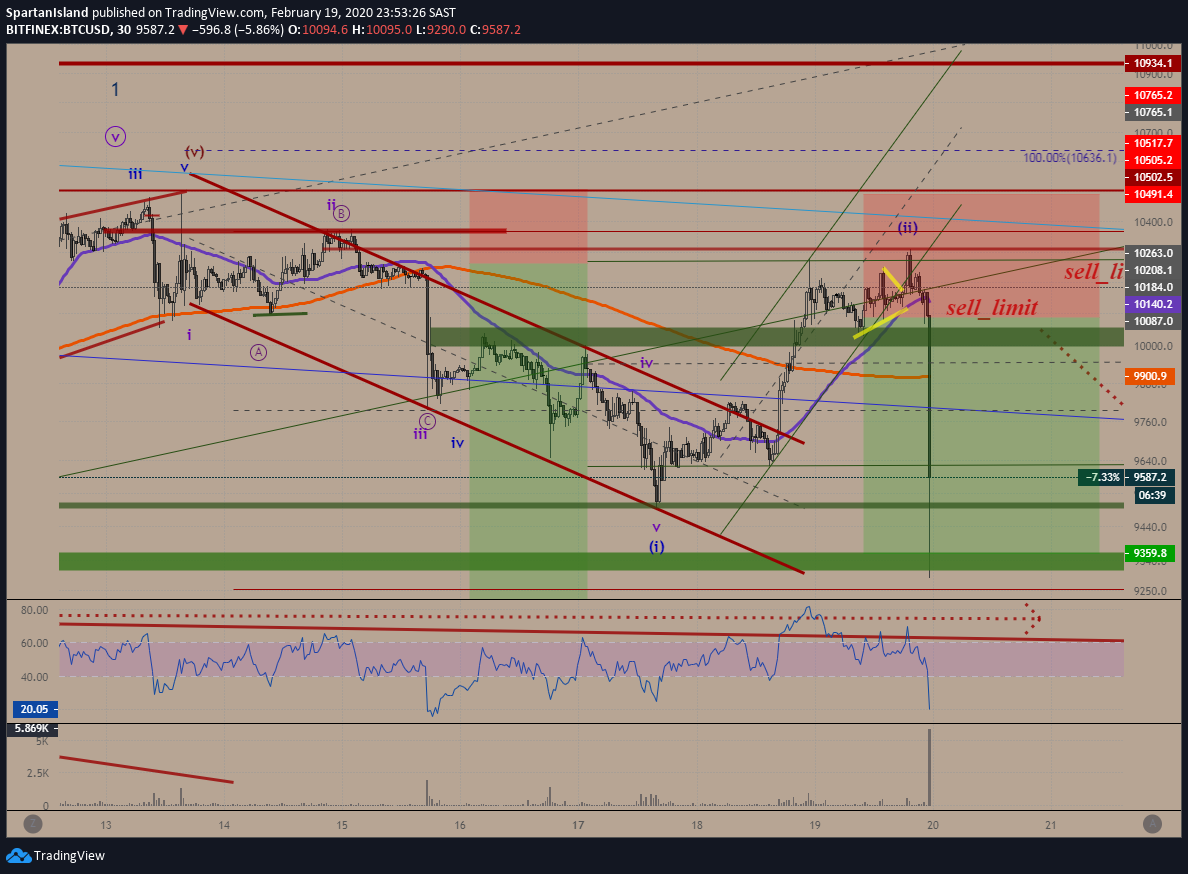Click the 10400.0 price axis tick

click(1151, 223)
